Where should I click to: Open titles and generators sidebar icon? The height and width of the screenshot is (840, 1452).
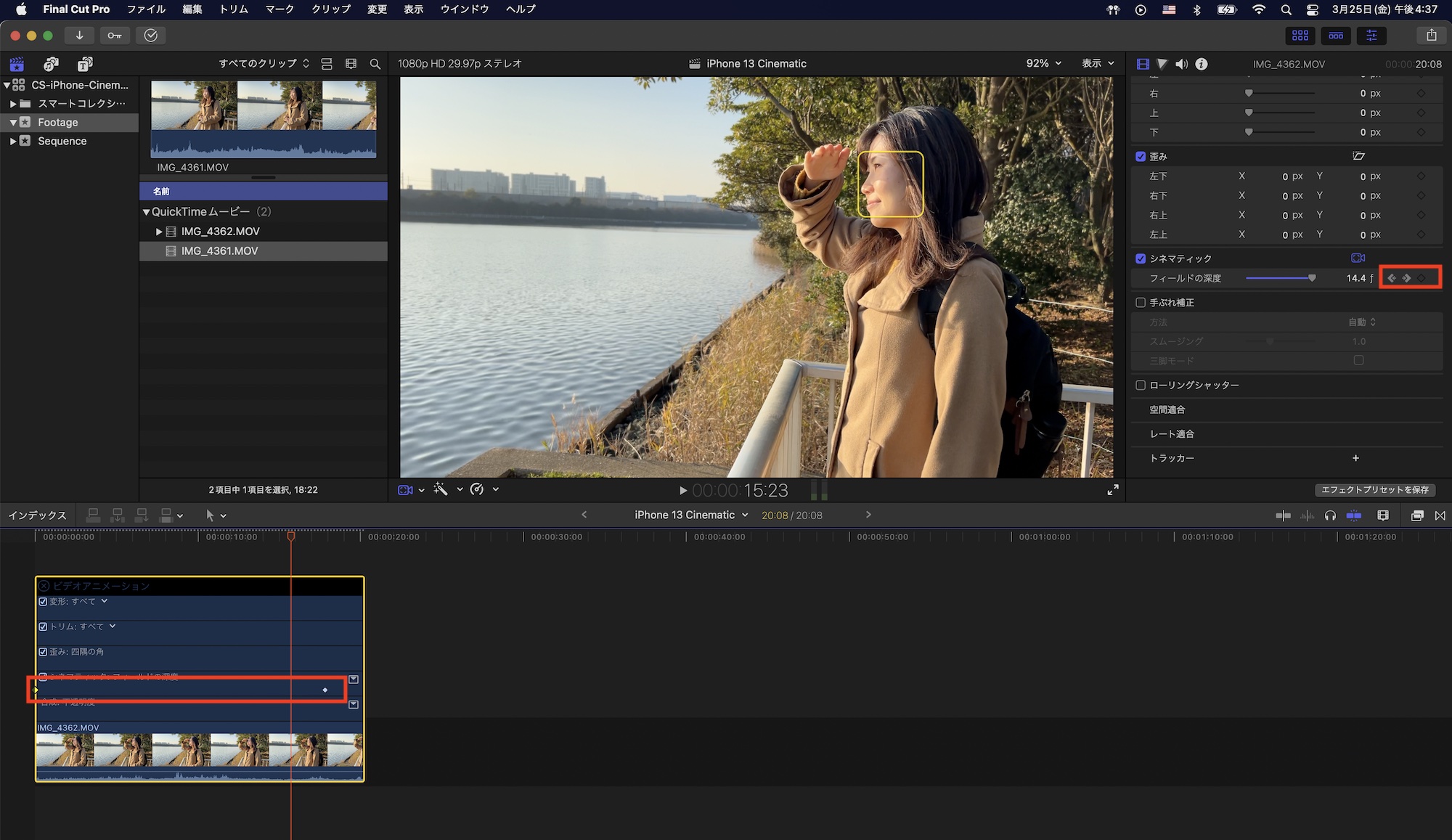pyautogui.click(x=85, y=64)
